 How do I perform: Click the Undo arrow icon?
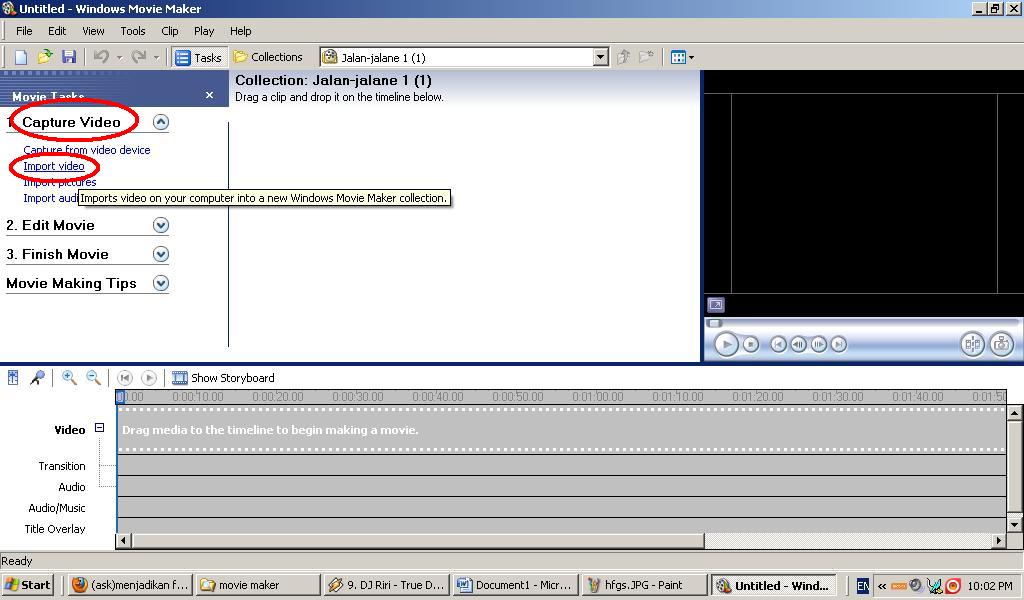click(x=101, y=57)
